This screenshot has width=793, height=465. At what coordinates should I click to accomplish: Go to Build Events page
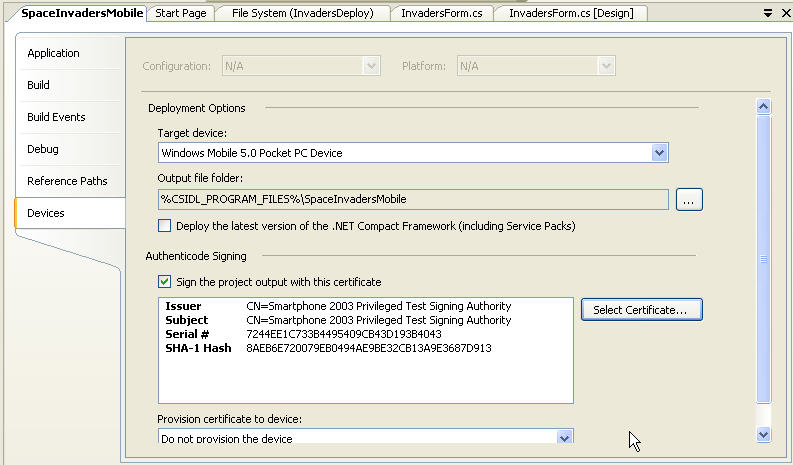coord(70,117)
